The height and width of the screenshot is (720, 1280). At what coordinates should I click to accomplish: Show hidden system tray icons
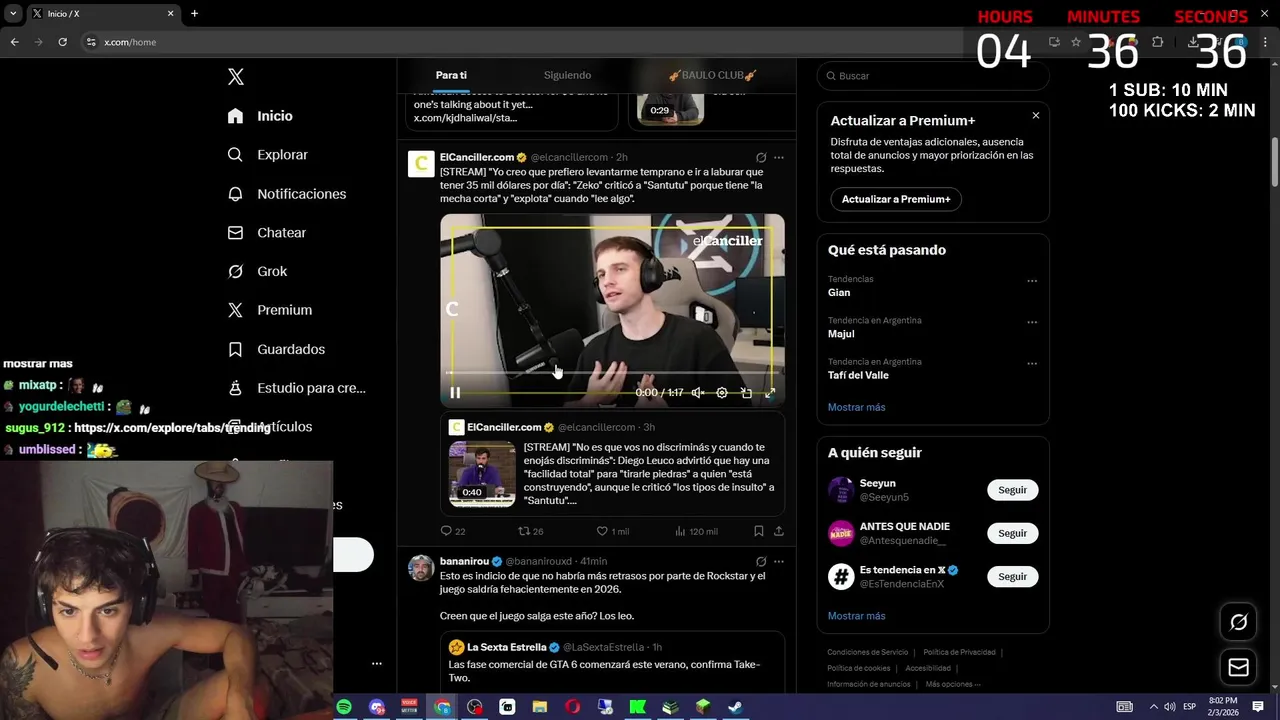point(1153,707)
